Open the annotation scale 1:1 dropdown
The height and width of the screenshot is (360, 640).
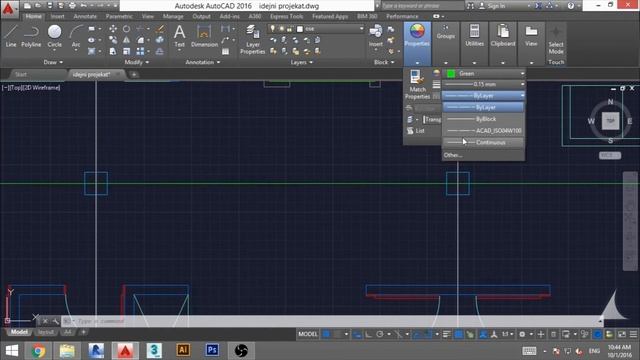(x=507, y=334)
